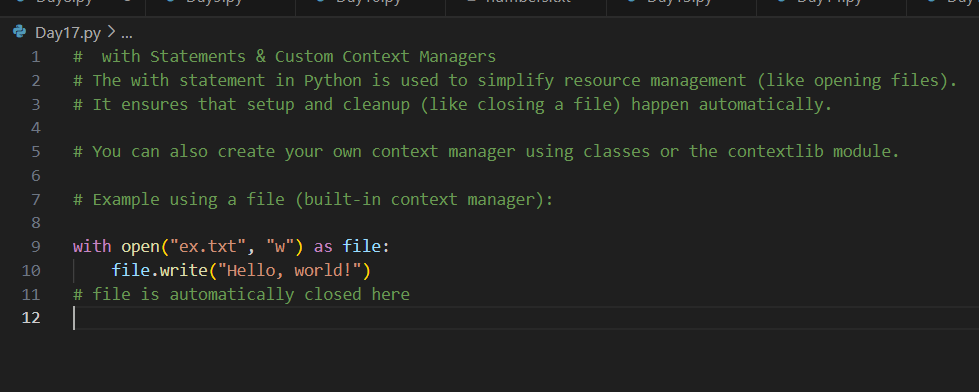This screenshot has height=392, width=979.
Task: Click line number 8 in the gutter
Action: pyautogui.click(x=35, y=223)
